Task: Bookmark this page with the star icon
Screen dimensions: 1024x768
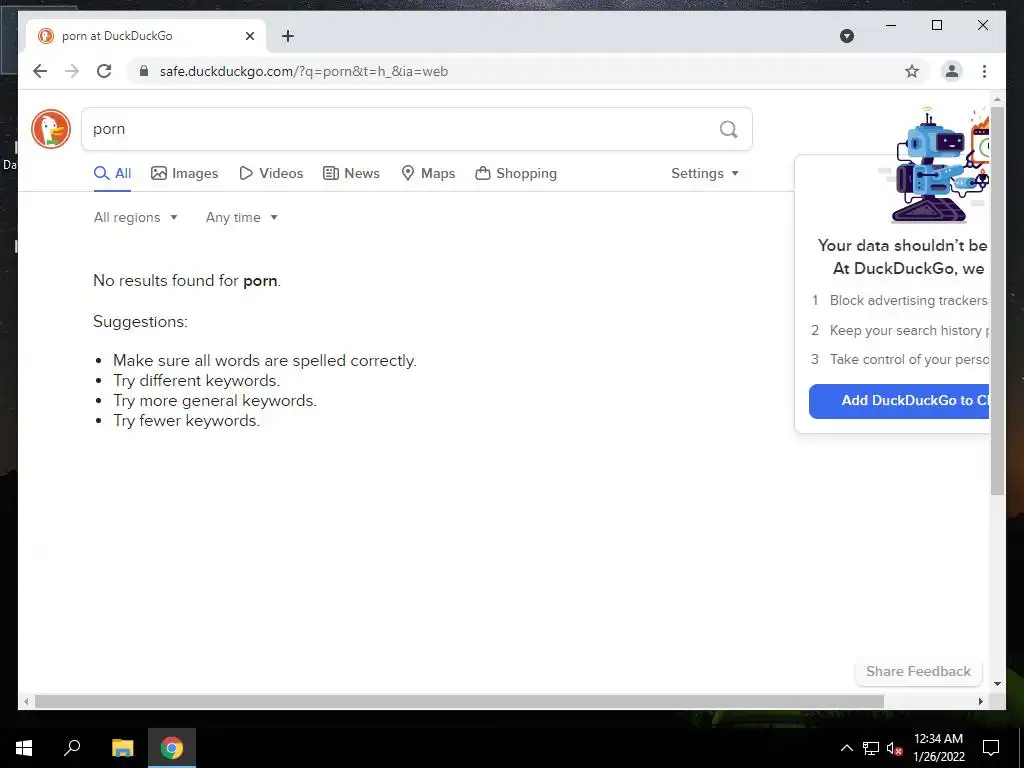Action: (912, 71)
